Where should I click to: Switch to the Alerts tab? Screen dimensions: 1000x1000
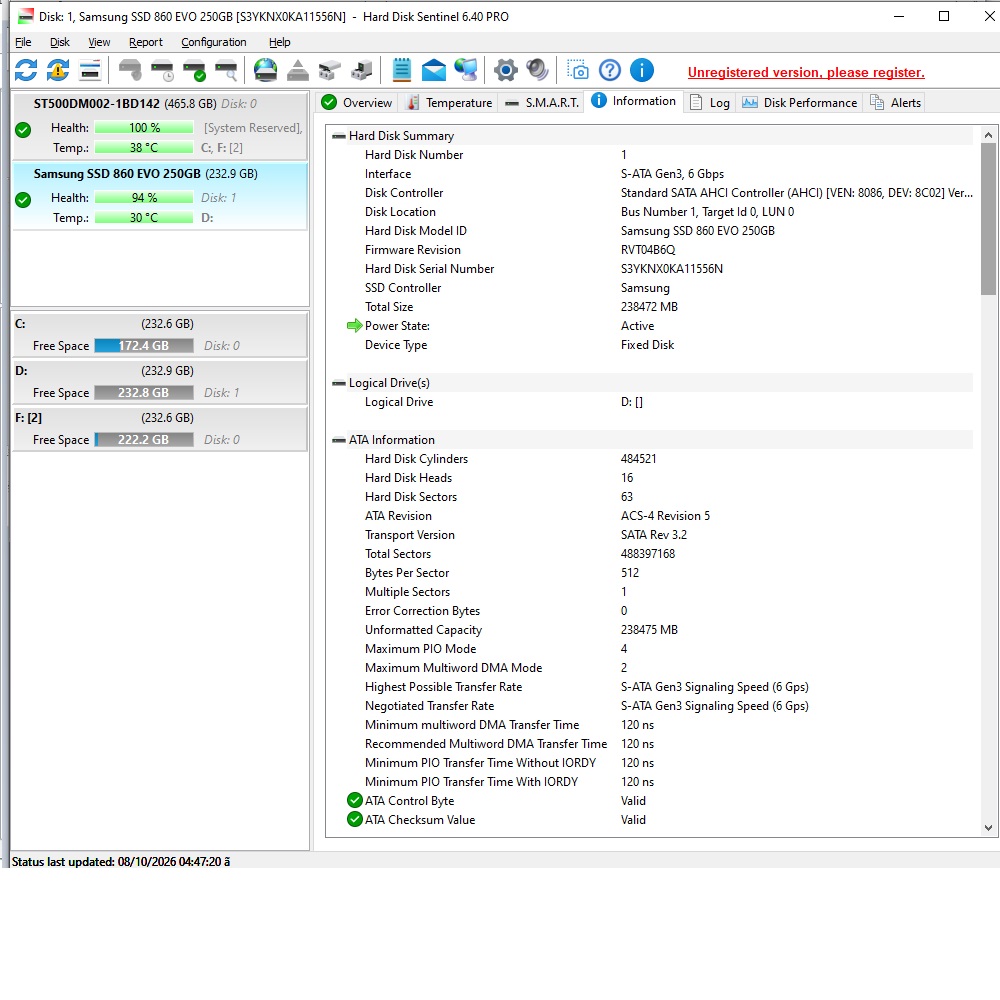895,103
